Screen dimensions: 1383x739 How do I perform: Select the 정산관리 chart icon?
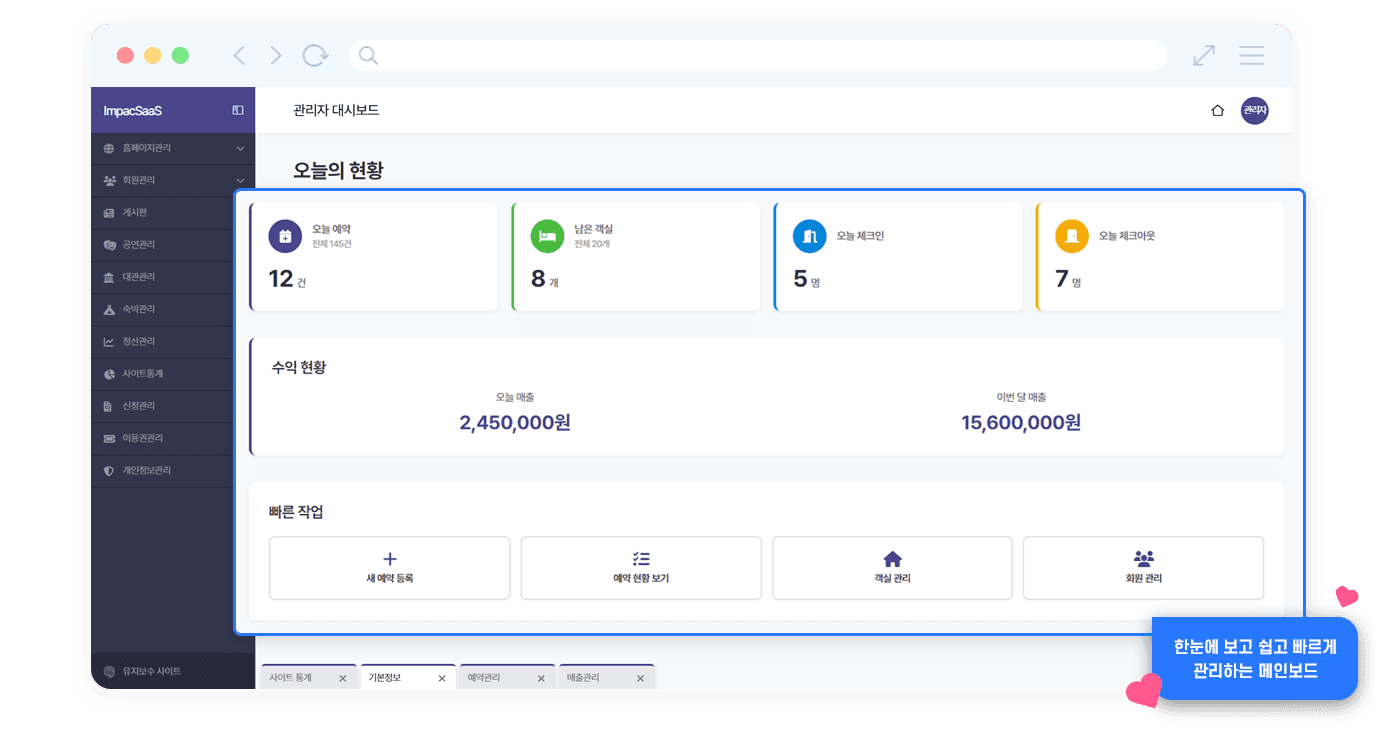coord(110,341)
